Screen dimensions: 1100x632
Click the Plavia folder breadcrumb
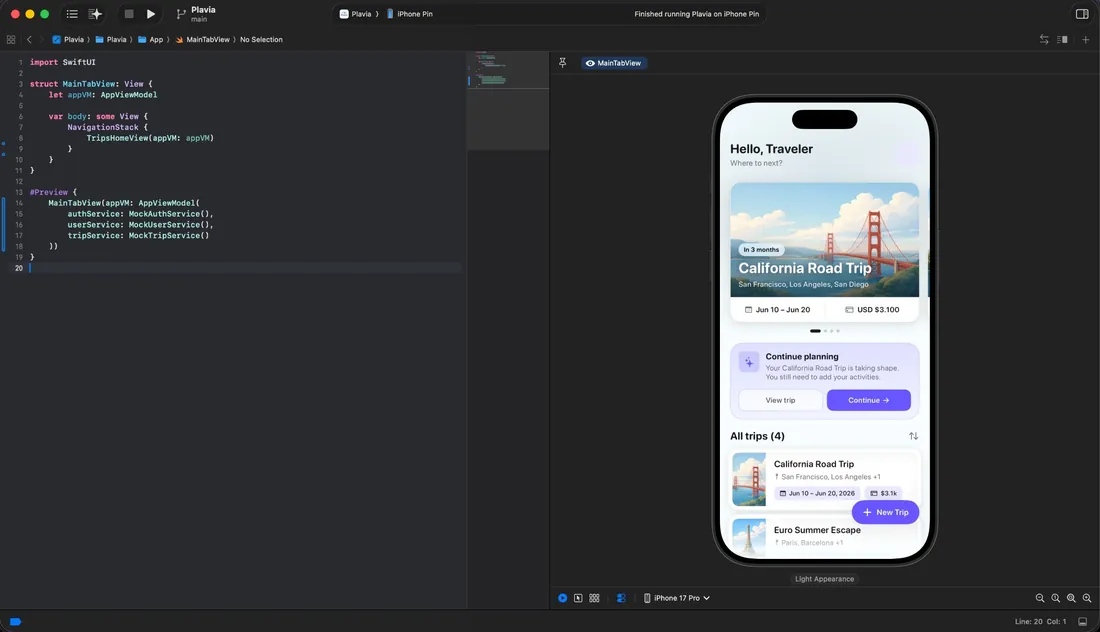click(x=111, y=40)
